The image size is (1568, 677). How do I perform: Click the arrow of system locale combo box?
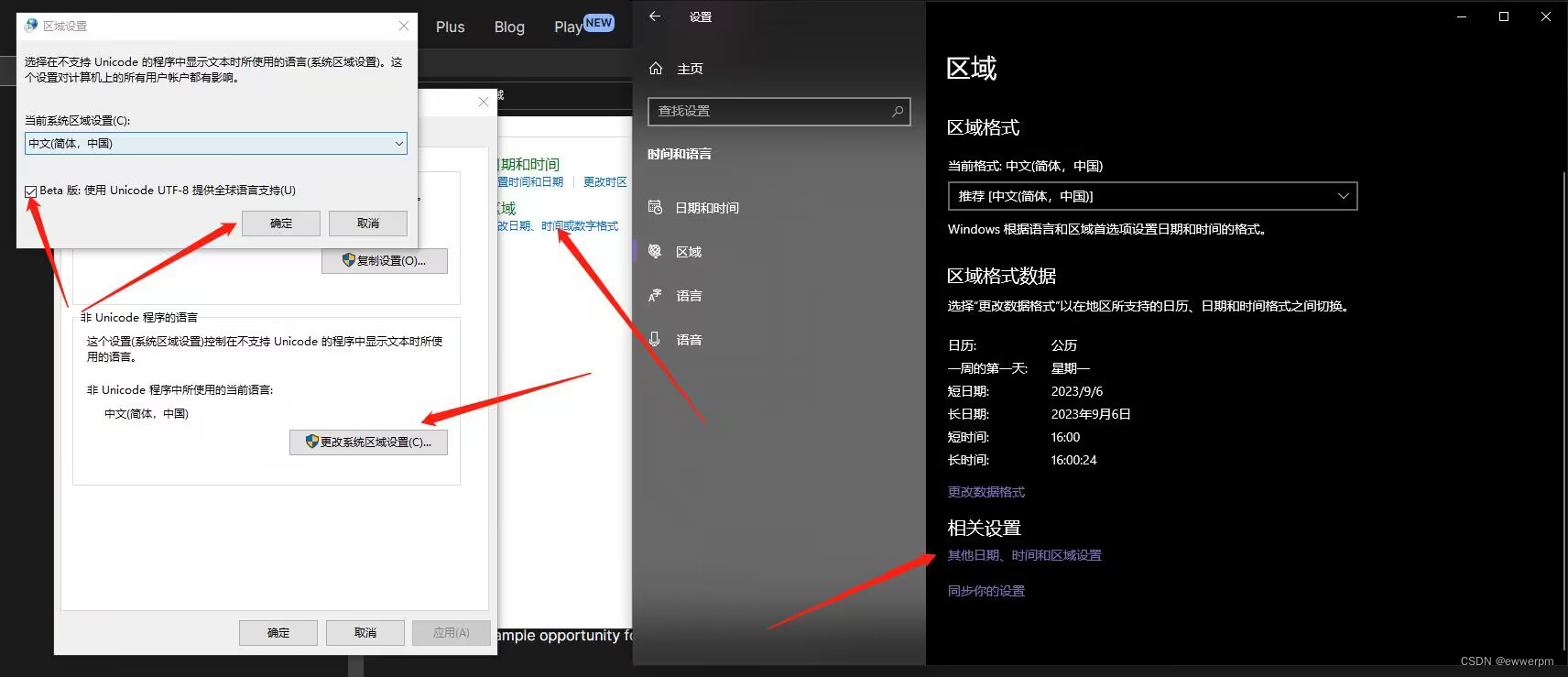click(399, 143)
